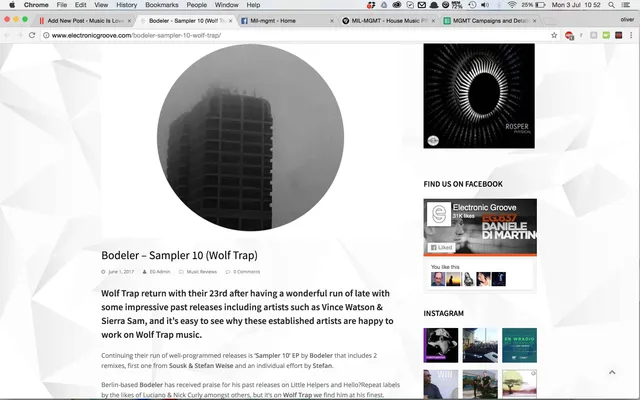640x400 pixels.
Task: Open the Chrome application menu
Action: point(36,5)
